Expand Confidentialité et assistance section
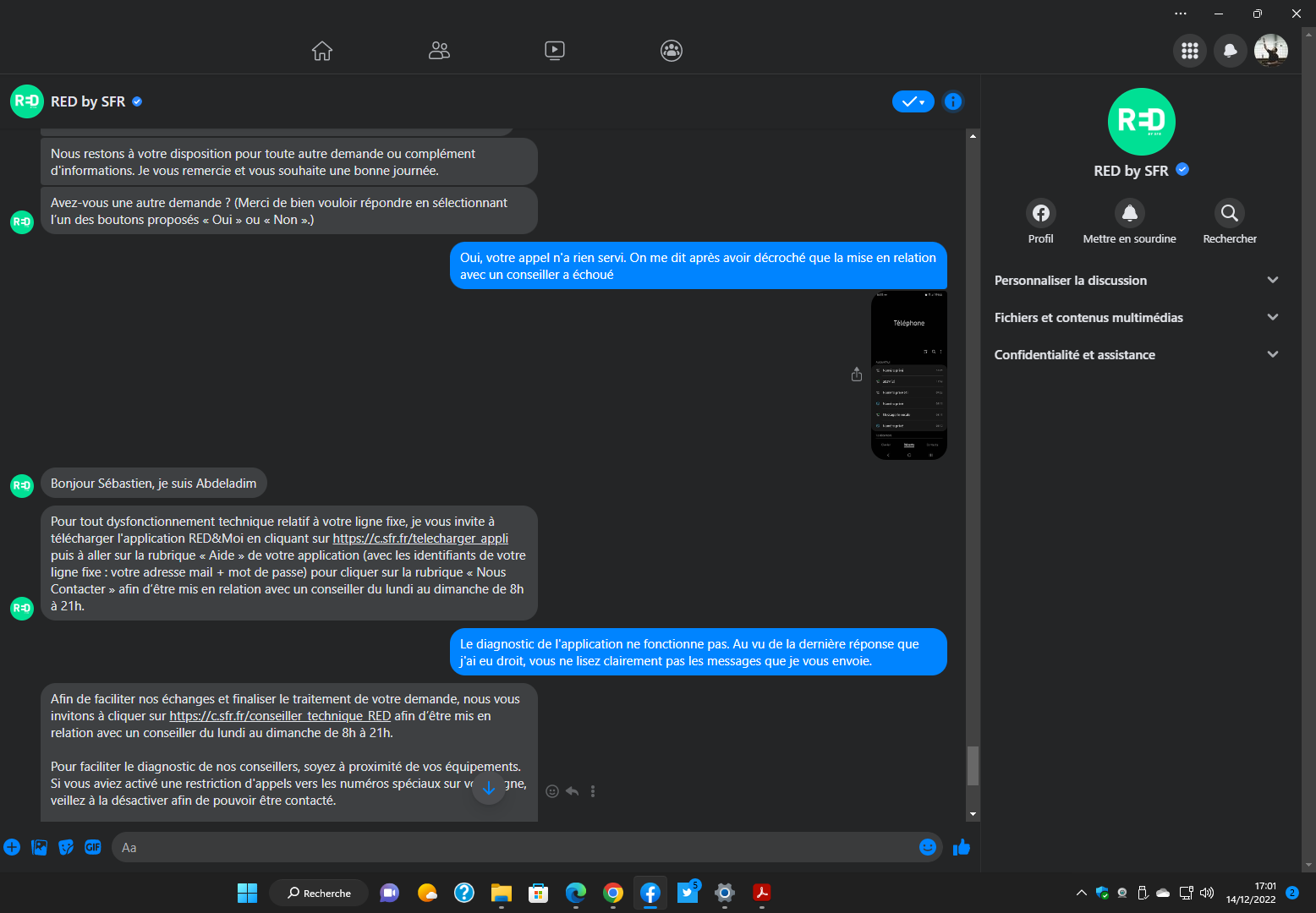 [x=1137, y=355]
